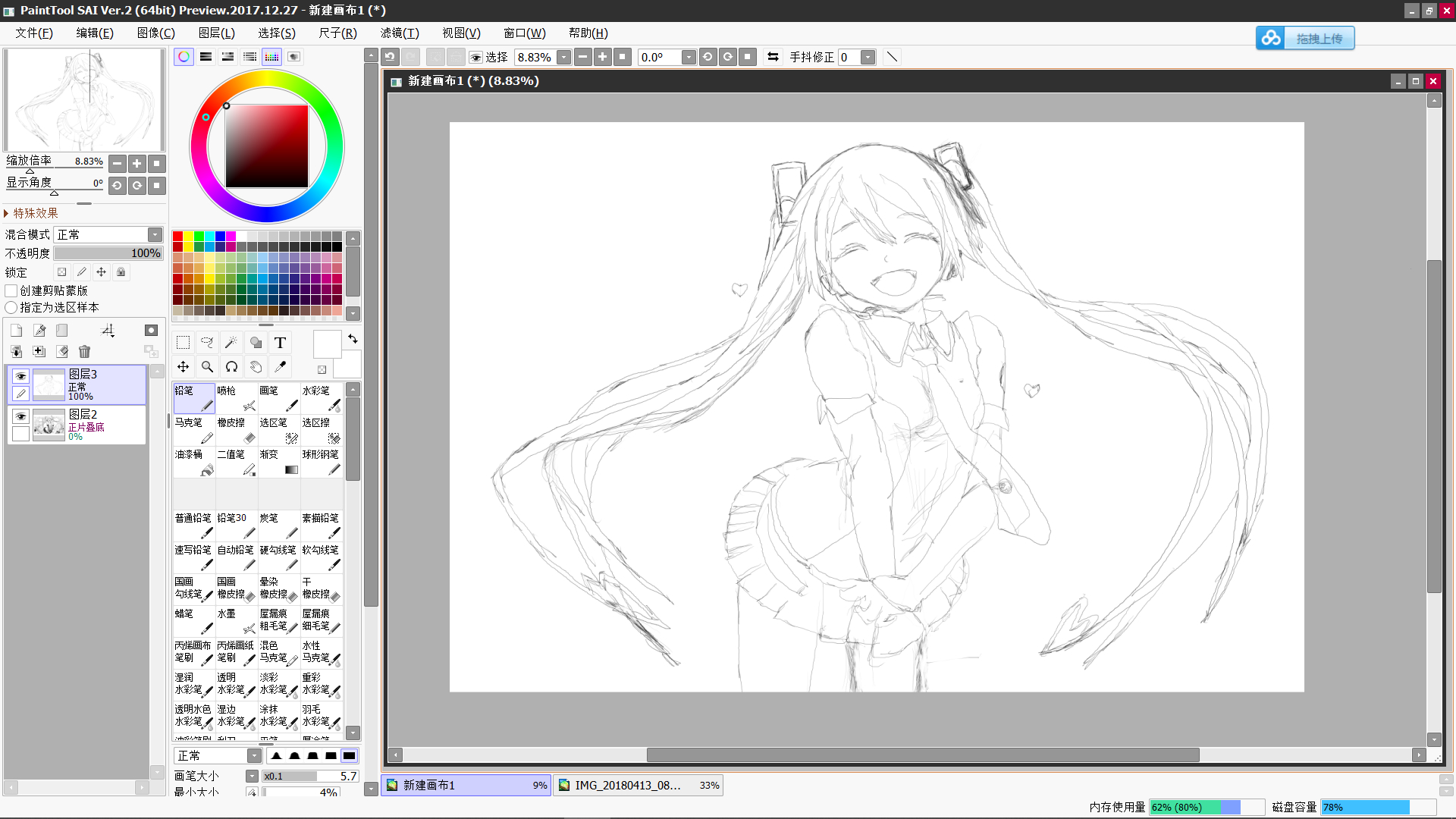Screen dimensions: 1456x819
Task: Open the 混合模式 blend mode dropdown
Action: tap(155, 235)
